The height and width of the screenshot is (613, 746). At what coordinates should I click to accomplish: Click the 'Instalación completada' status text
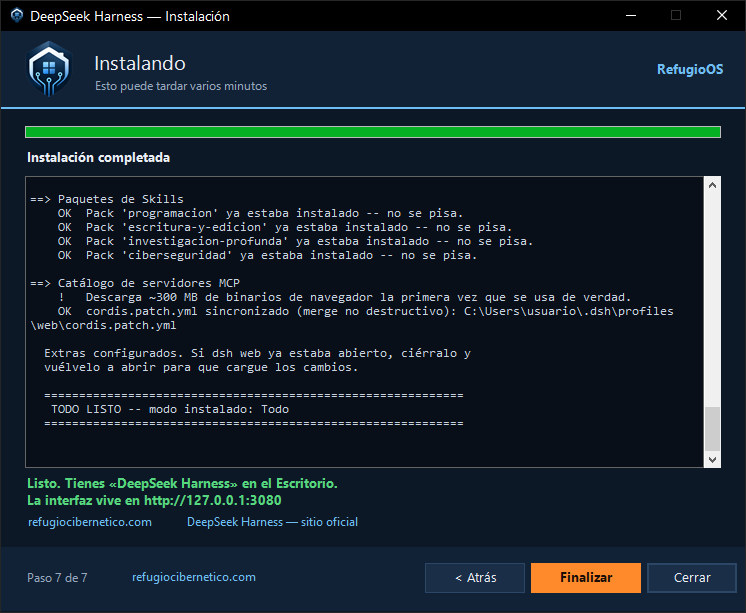(x=98, y=158)
